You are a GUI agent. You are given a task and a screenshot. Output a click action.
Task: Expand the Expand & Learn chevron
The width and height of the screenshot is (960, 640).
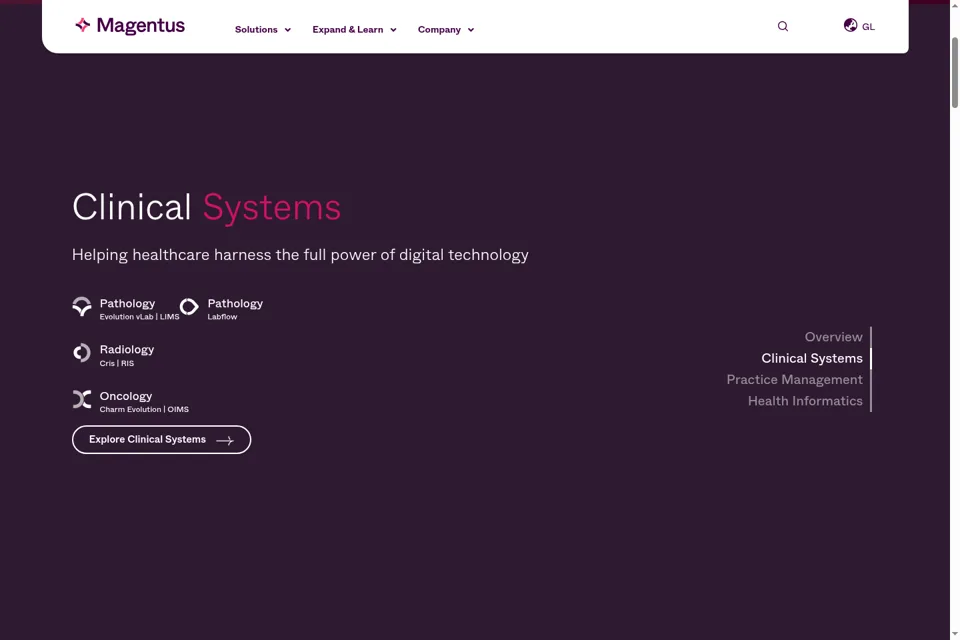393,30
